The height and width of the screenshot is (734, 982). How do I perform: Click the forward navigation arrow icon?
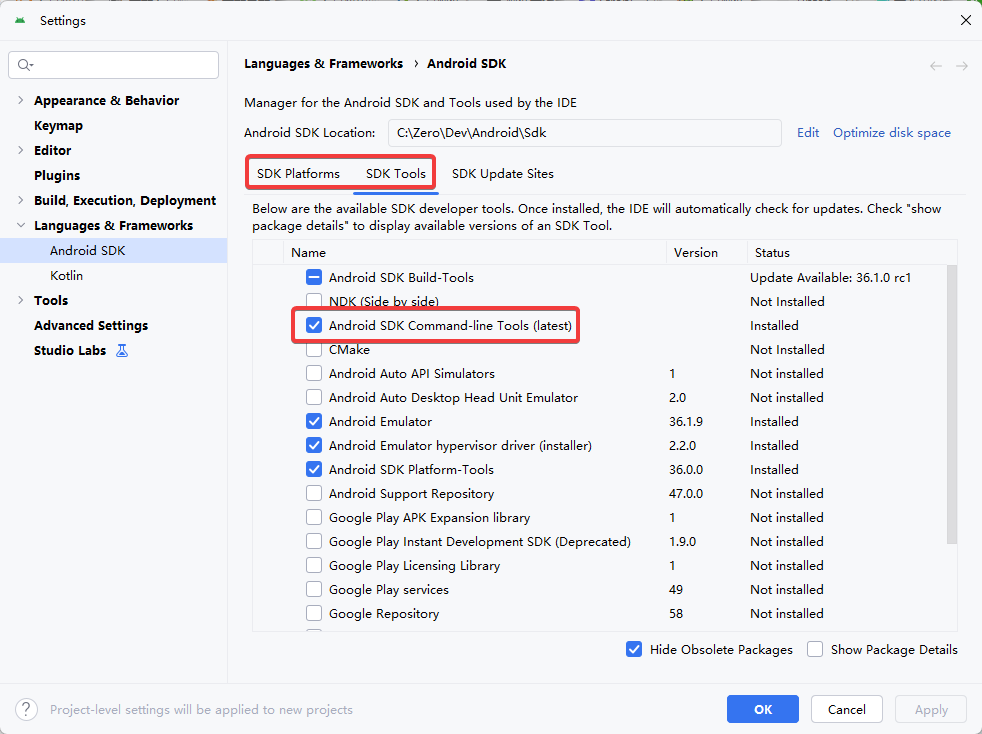click(962, 66)
